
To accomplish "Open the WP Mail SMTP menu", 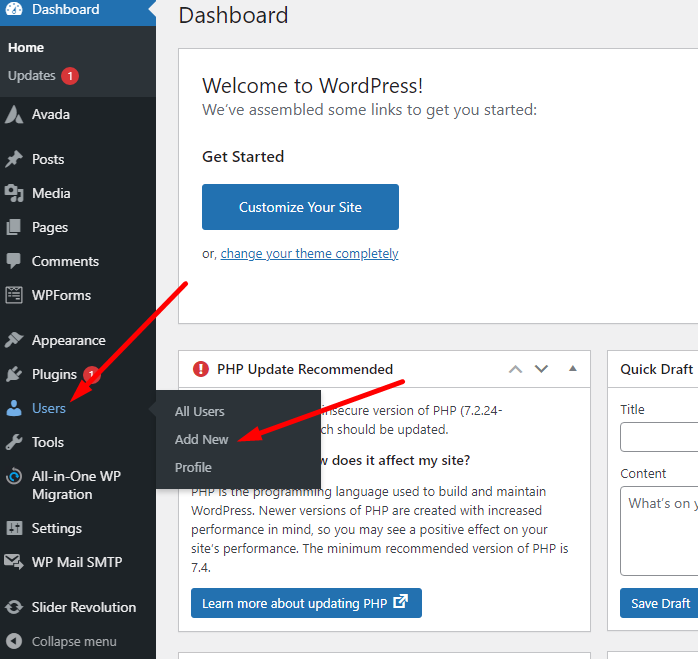I will click(x=77, y=562).
